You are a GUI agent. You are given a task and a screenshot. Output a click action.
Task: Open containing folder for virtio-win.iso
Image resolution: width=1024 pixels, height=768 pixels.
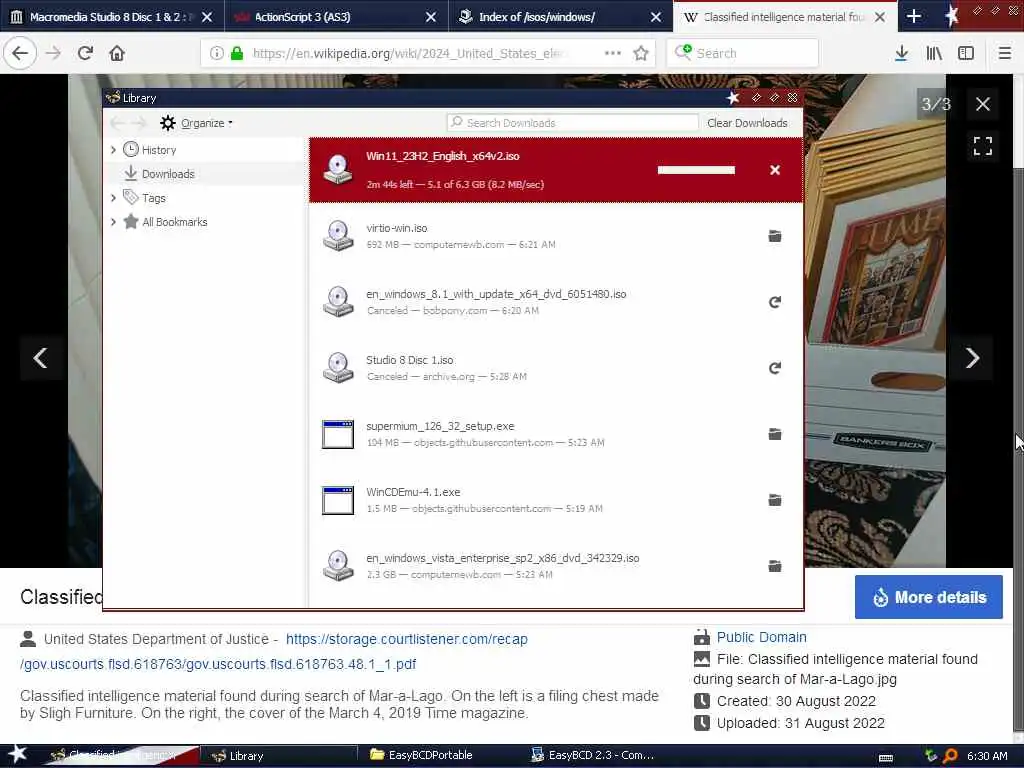775,236
